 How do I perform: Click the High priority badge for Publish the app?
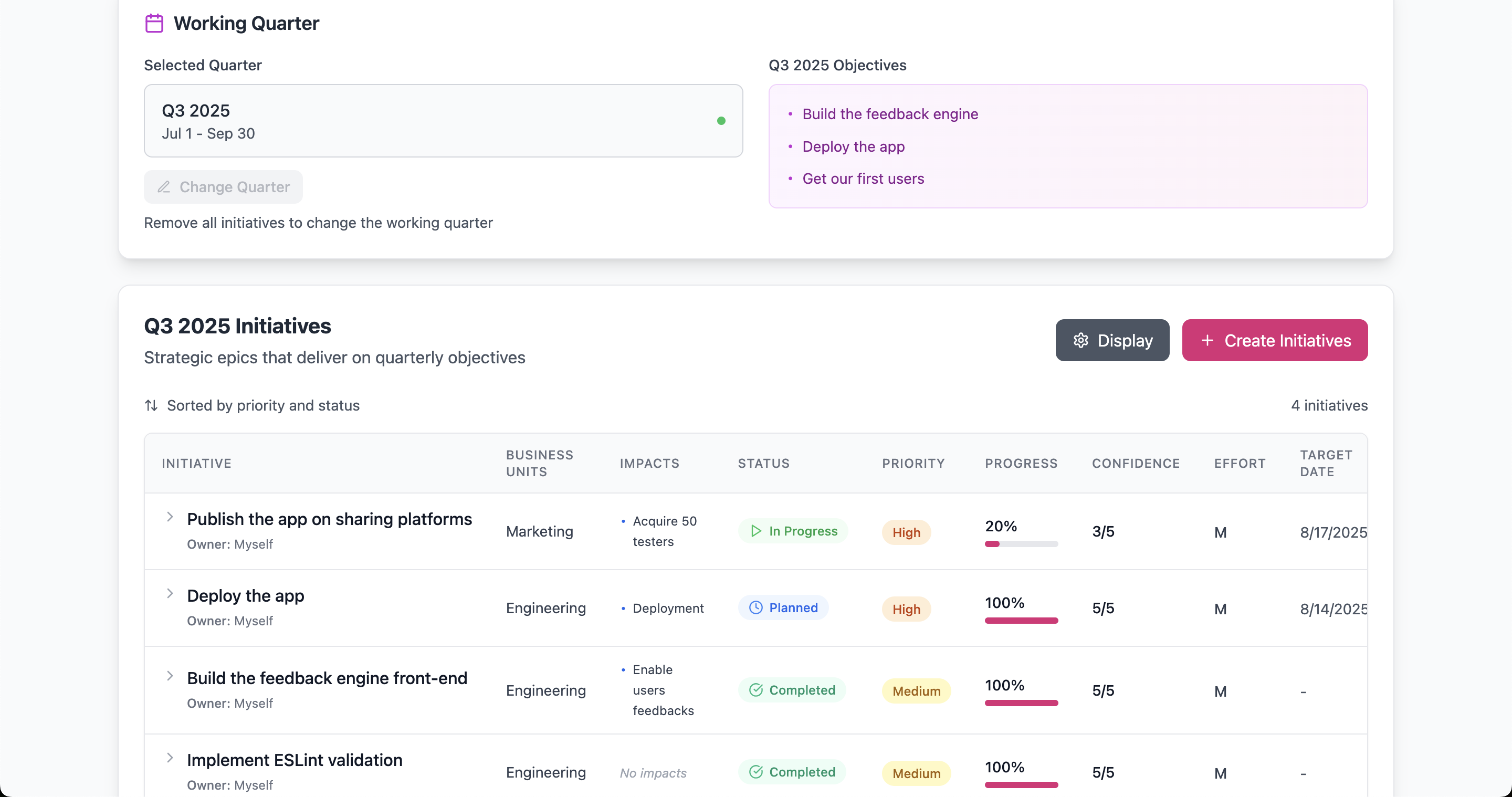coord(906,532)
